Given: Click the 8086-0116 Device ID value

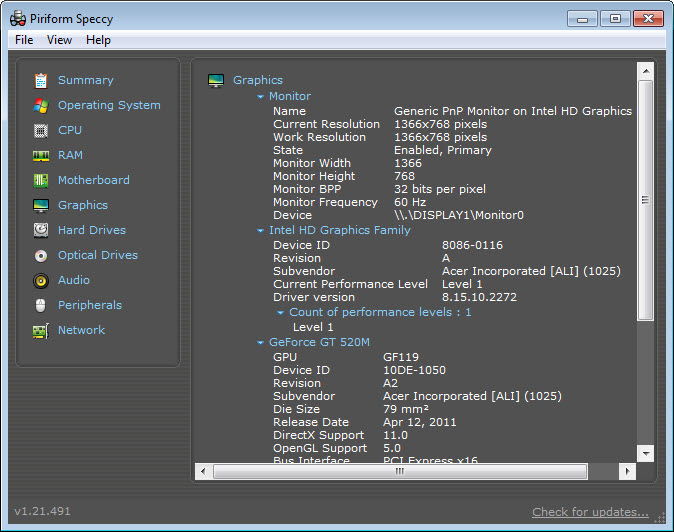Looking at the screenshot, I should (472, 245).
